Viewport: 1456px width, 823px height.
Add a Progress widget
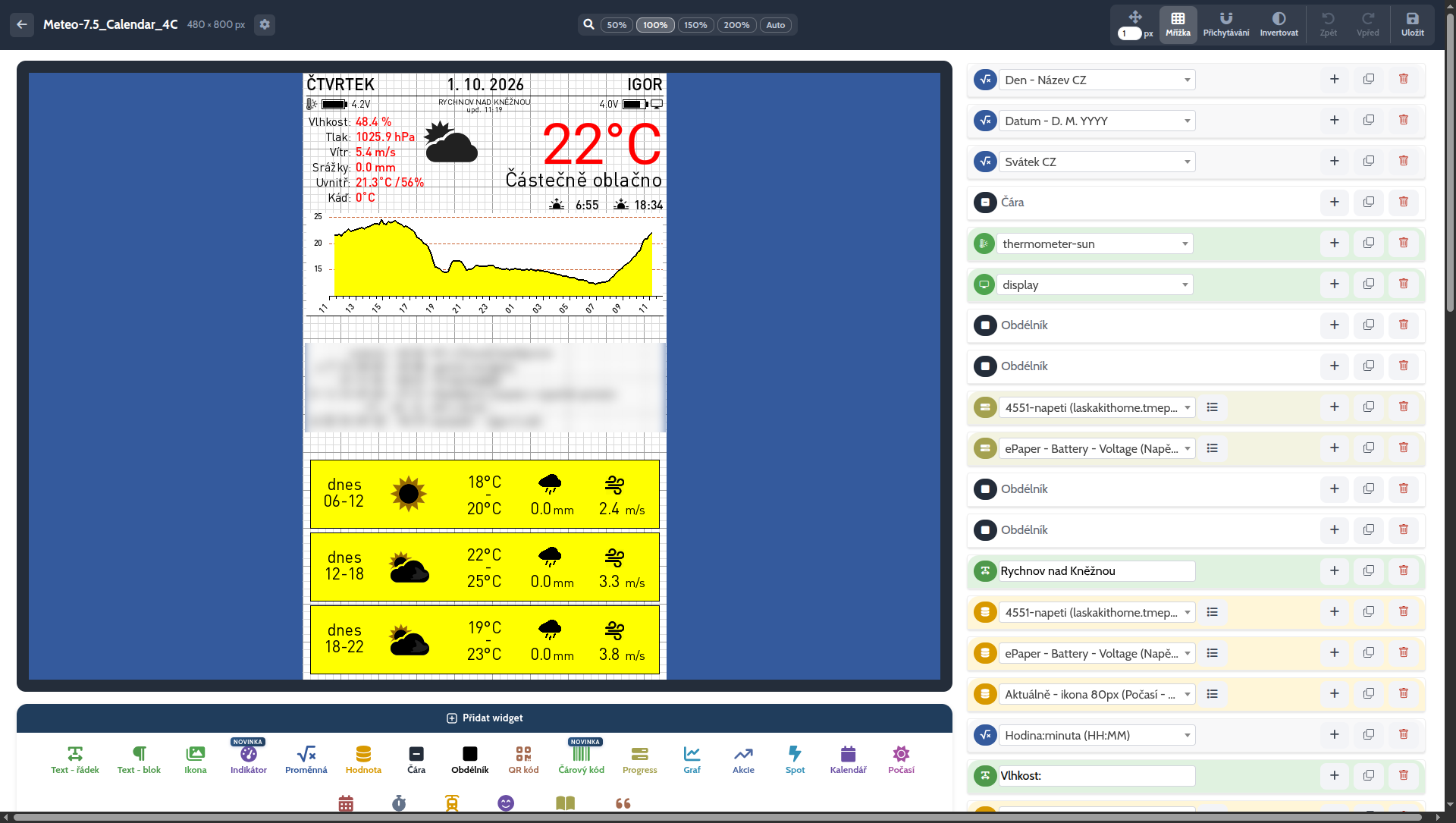tap(639, 759)
